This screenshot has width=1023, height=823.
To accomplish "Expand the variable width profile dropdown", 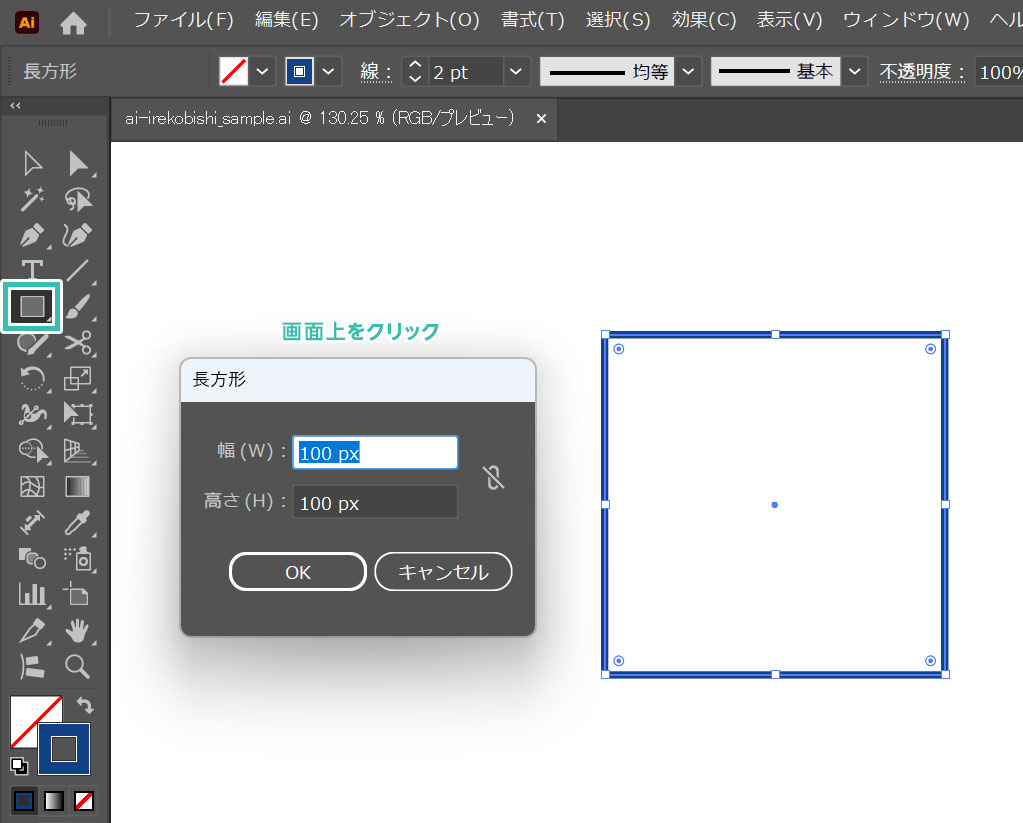I will [x=689, y=72].
